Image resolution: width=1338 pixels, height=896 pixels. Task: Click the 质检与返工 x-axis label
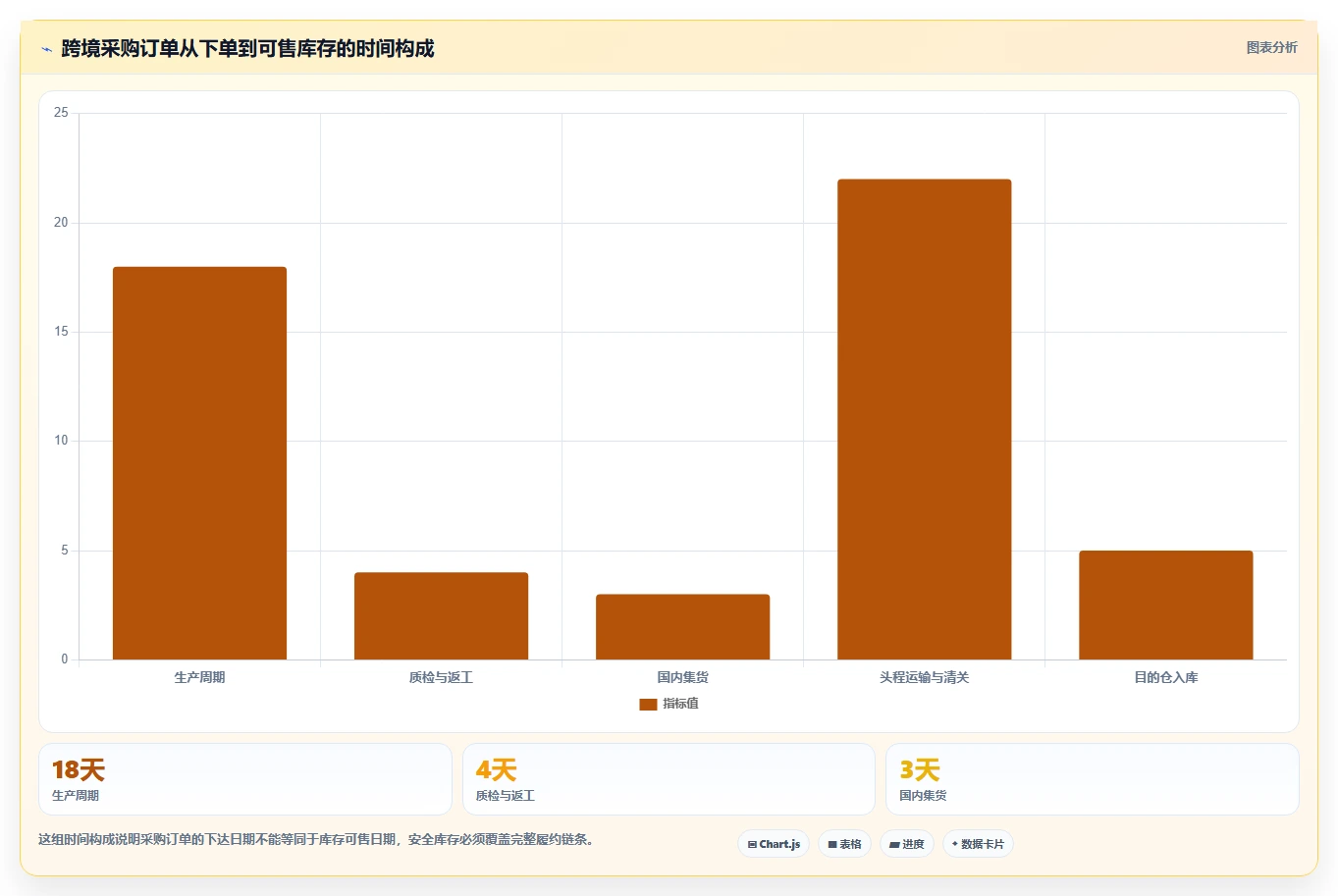pyautogui.click(x=442, y=677)
